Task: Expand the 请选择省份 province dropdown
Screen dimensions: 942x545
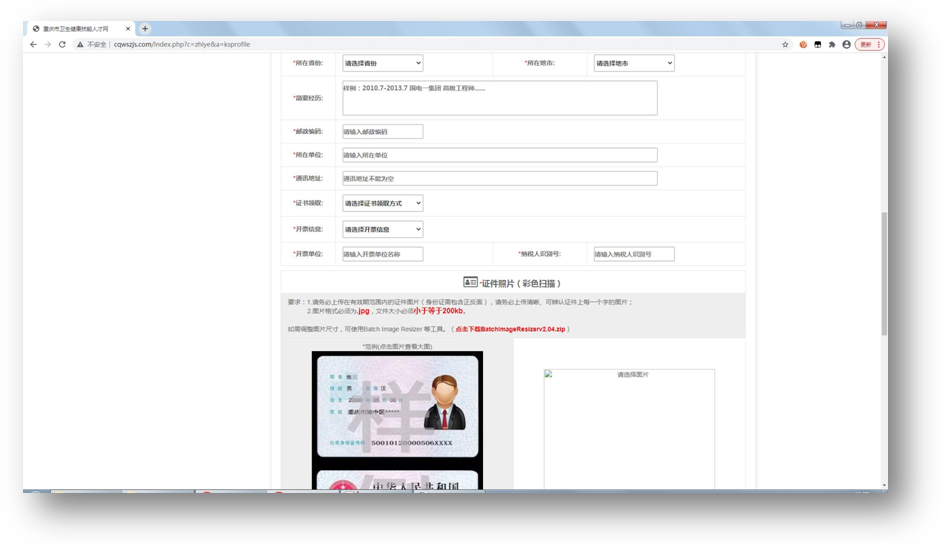Action: 382,63
